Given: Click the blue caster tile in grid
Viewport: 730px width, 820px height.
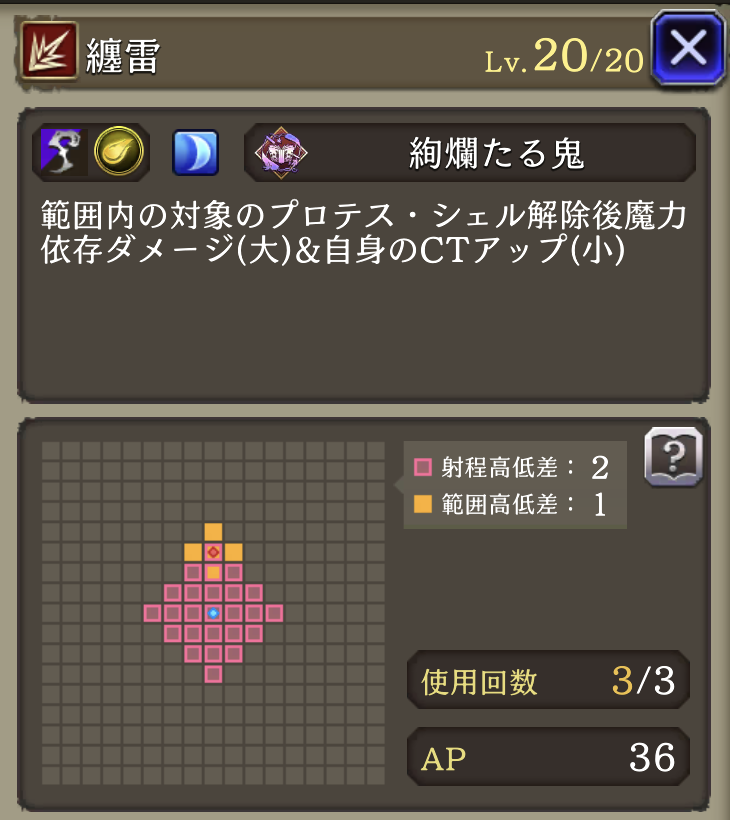Looking at the screenshot, I should coord(213,613).
